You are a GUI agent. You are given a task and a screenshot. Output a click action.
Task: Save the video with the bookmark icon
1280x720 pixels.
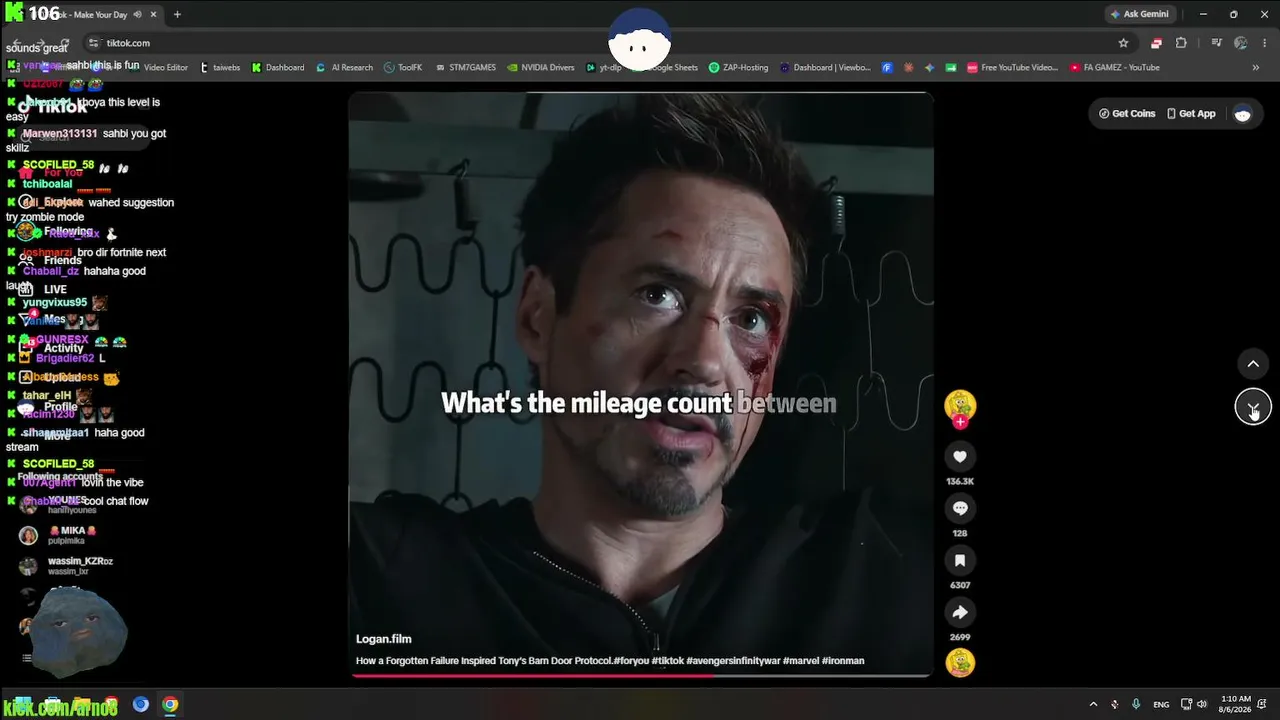point(960,560)
